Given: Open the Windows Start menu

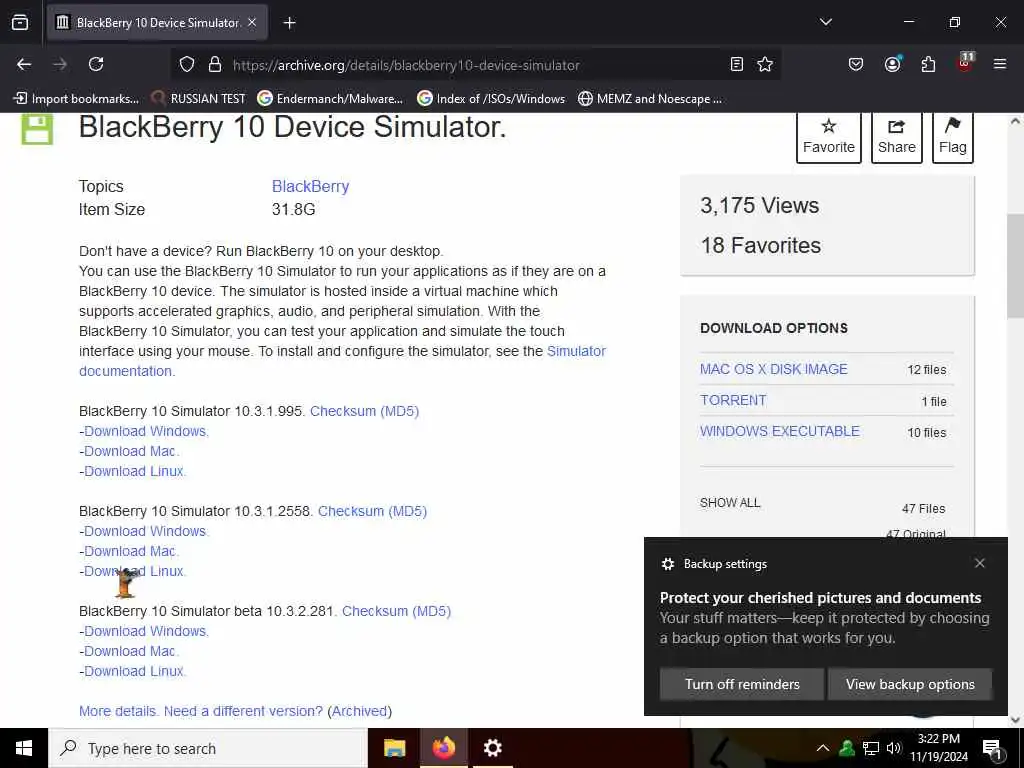Looking at the screenshot, I should (24, 748).
